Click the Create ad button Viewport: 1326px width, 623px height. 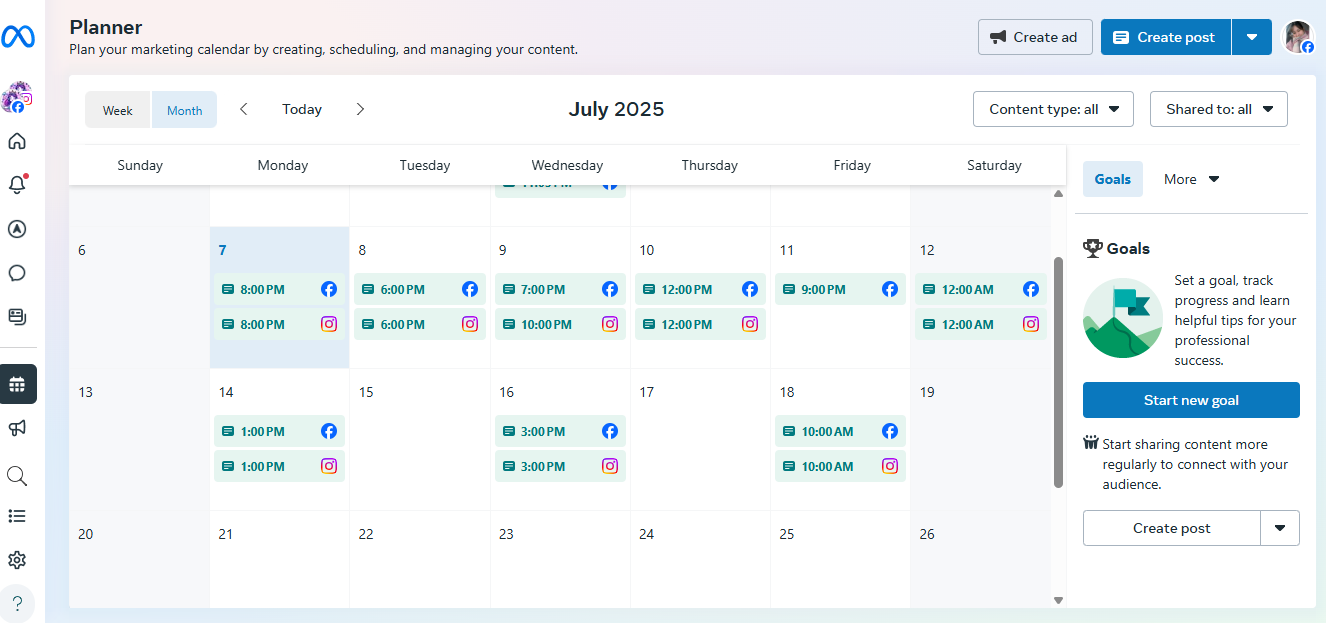[1035, 37]
